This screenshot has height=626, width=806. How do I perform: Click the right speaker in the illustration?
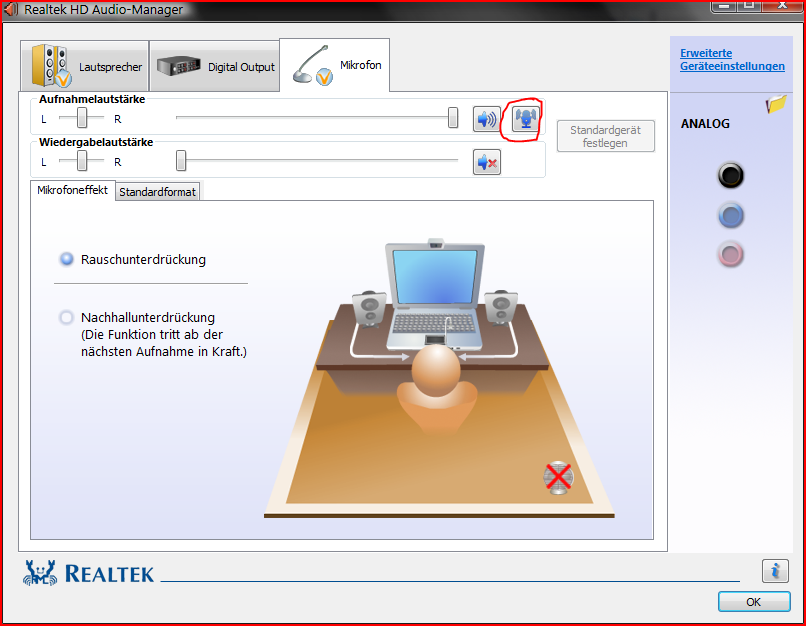[x=500, y=307]
